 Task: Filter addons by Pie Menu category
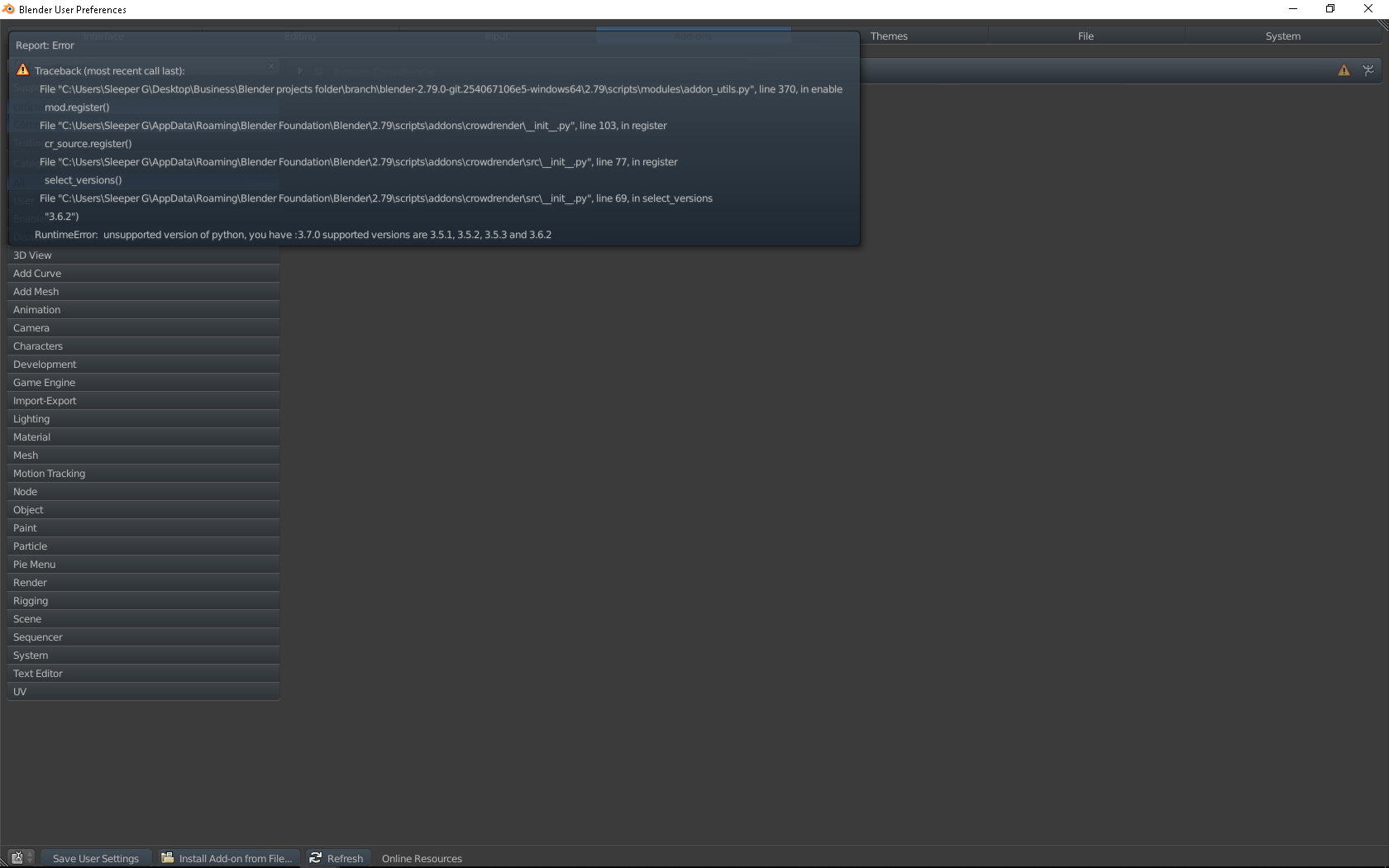click(144, 565)
